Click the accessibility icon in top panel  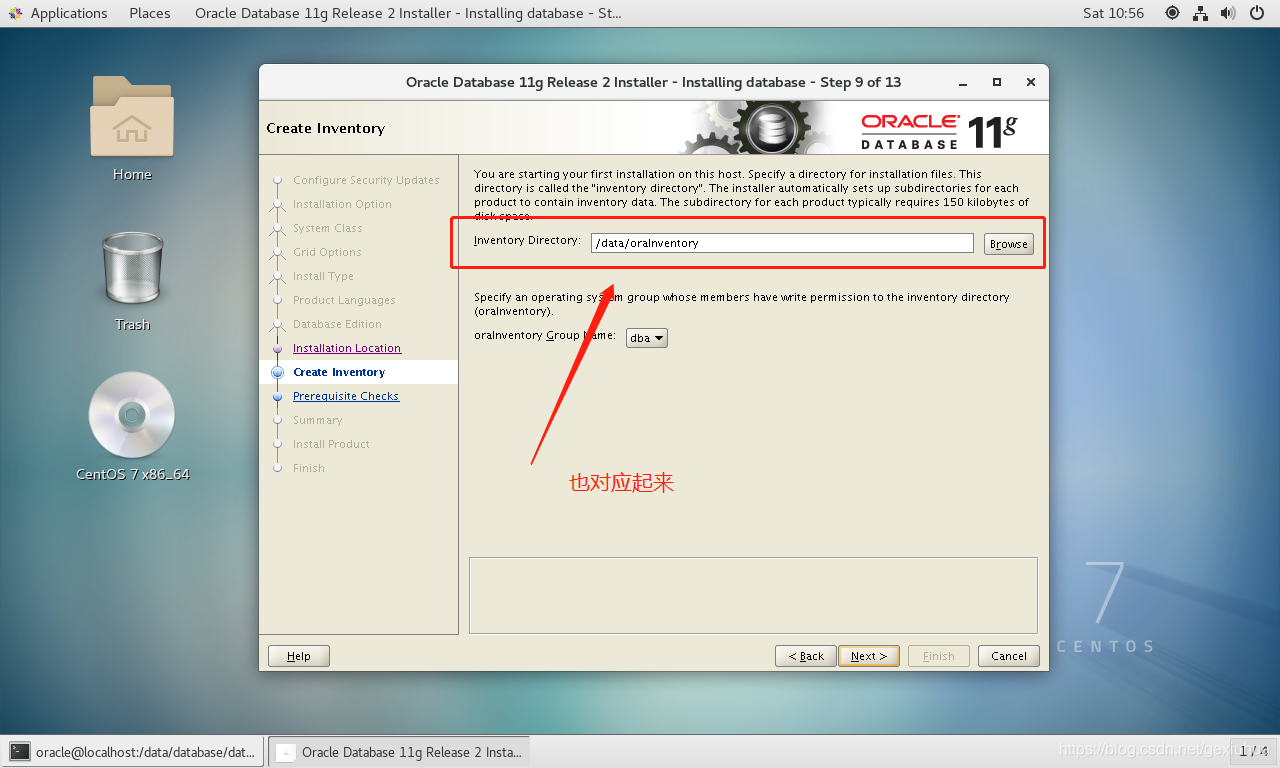[x=1173, y=13]
